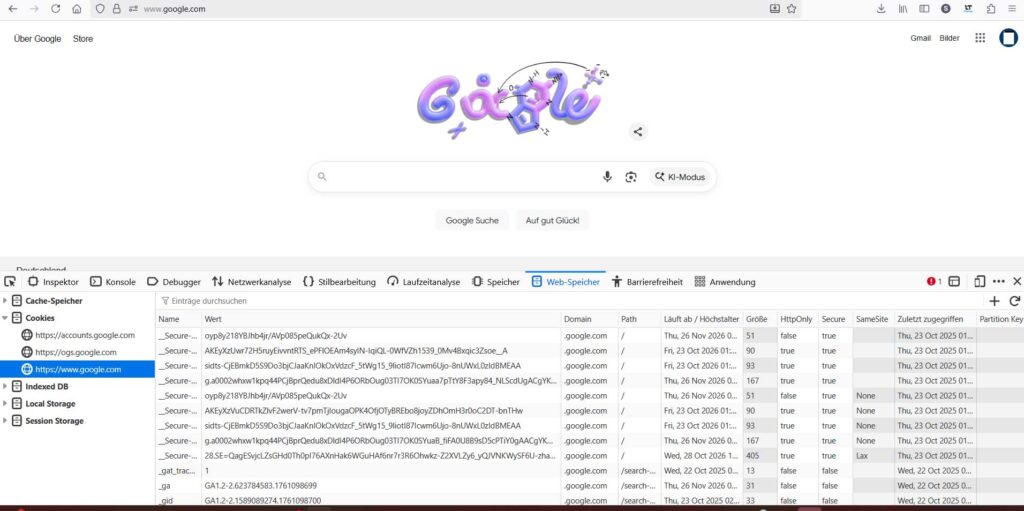Refresh the cookie list in storage panel
The height and width of the screenshot is (511, 1024).
pos(1015,300)
